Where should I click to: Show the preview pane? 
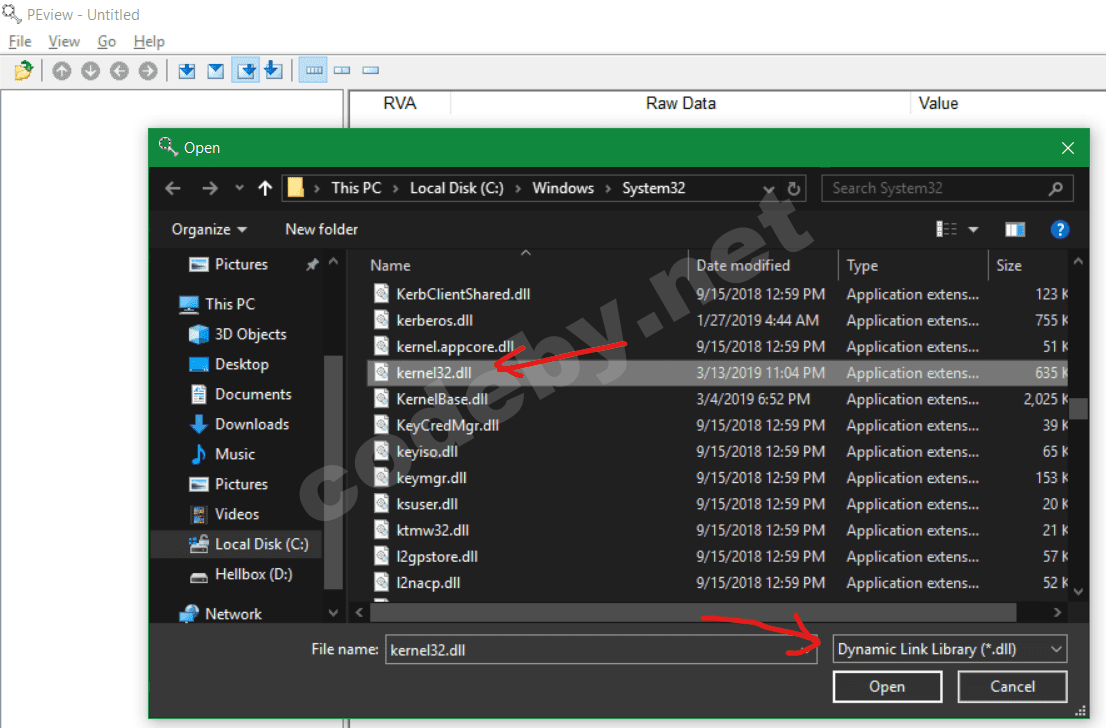(x=1015, y=229)
